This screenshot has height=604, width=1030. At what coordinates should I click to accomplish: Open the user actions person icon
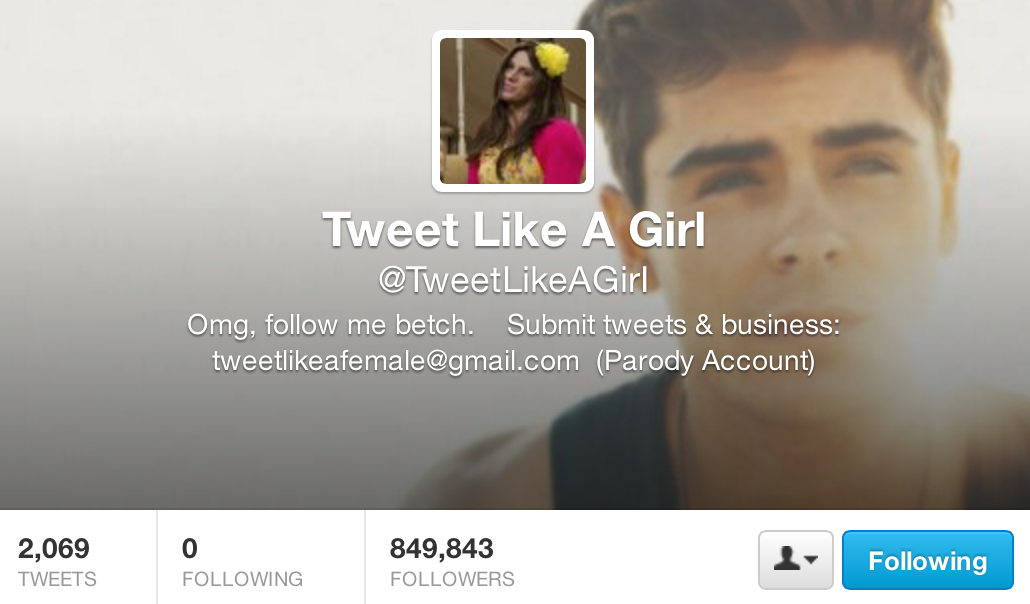pos(787,559)
